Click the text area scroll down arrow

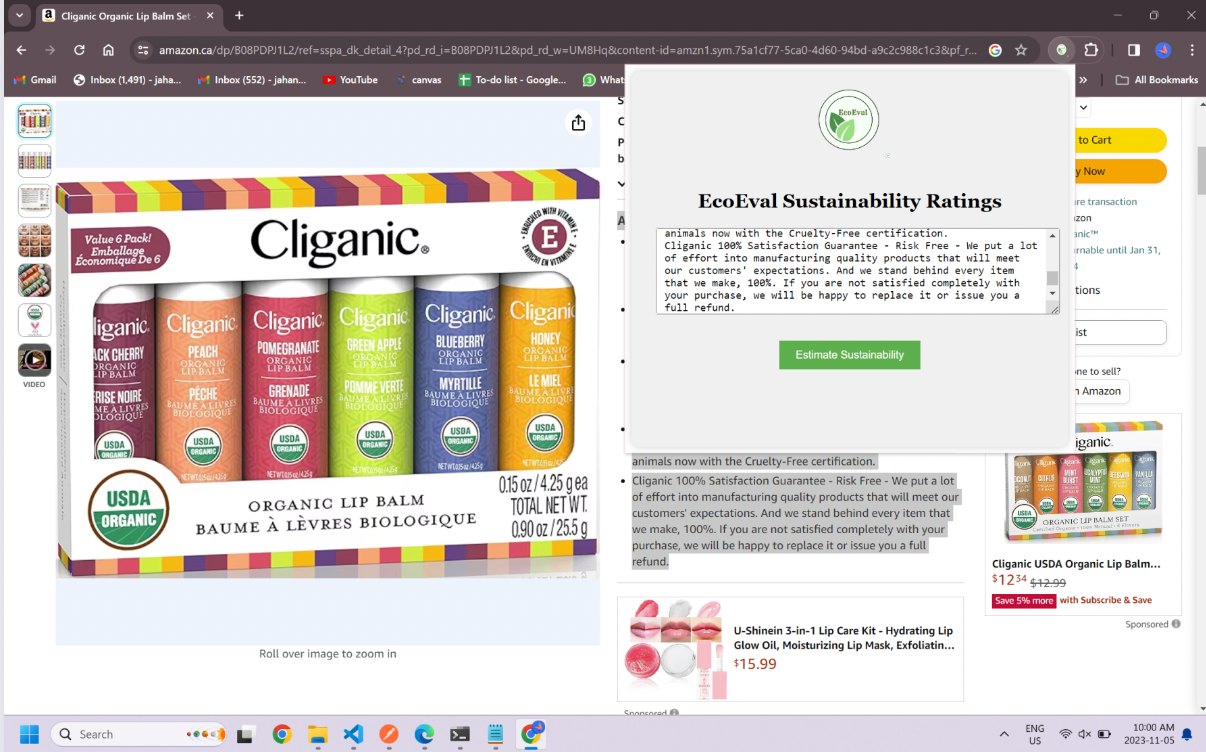point(1052,293)
